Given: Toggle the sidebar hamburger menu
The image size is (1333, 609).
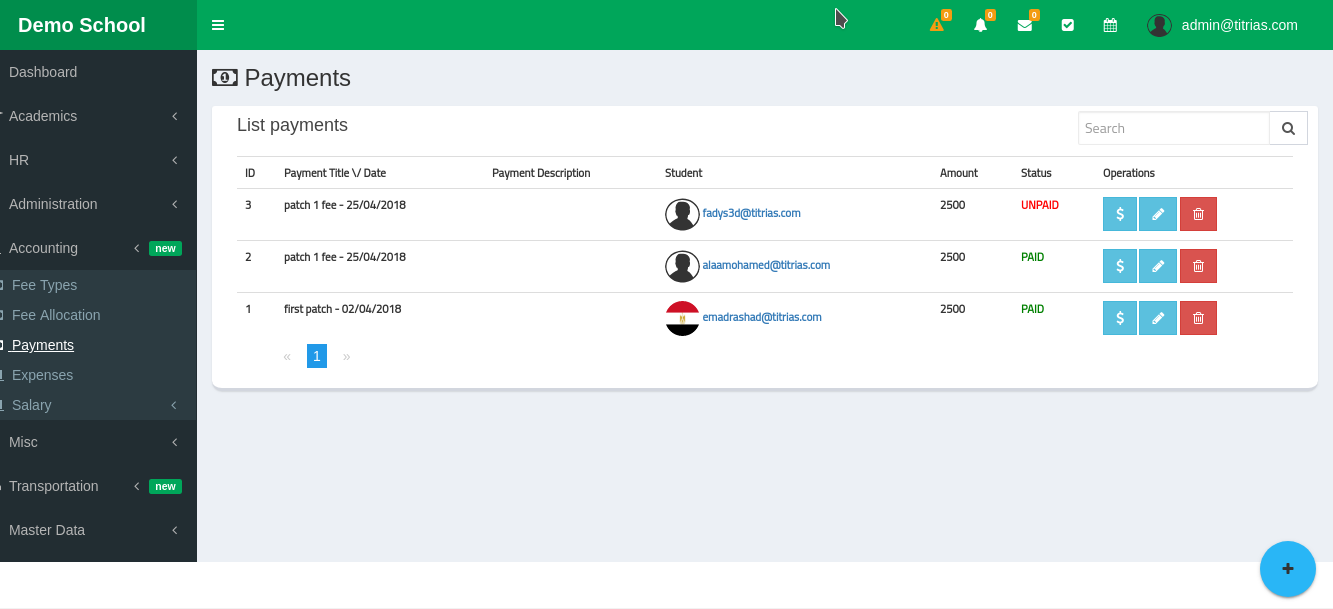Looking at the screenshot, I should tap(218, 25).
